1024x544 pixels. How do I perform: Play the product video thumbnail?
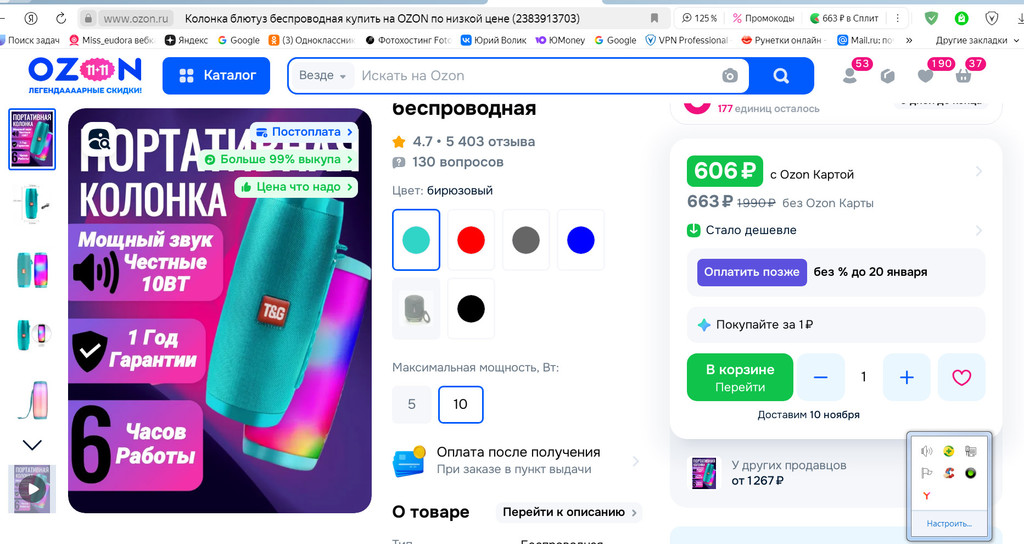click(32, 488)
